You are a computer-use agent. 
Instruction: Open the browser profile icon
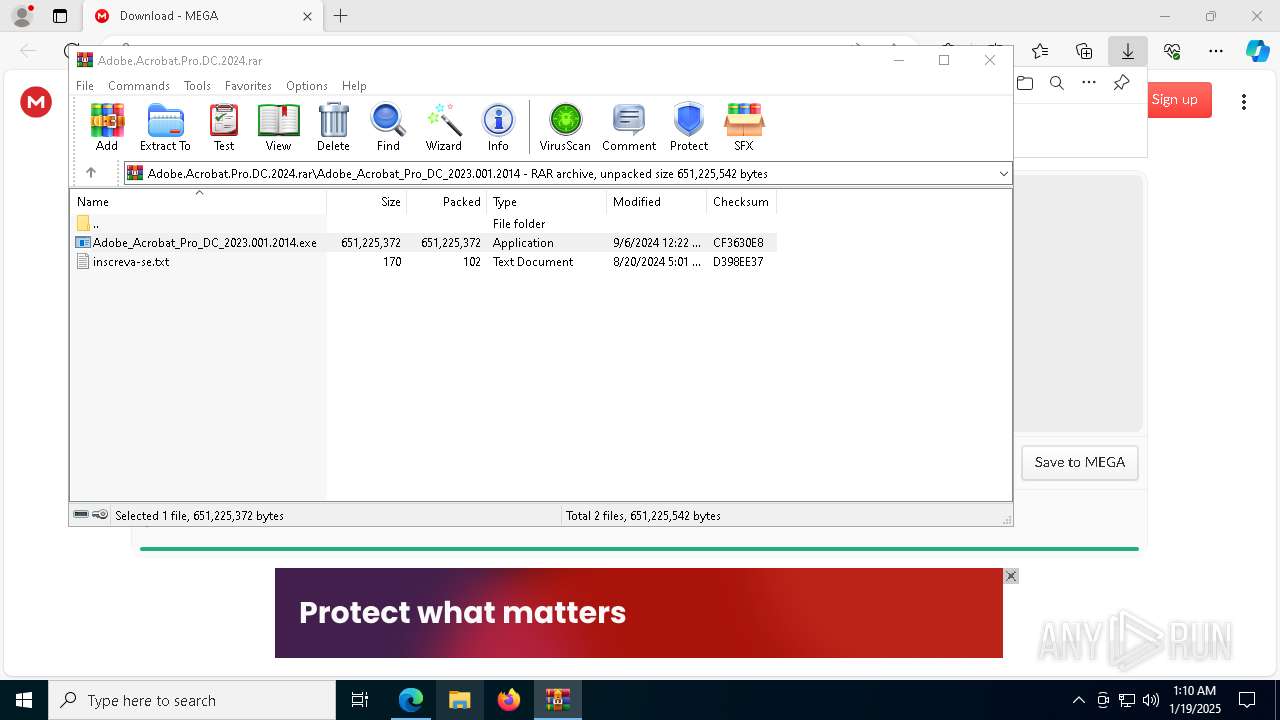point(22,16)
